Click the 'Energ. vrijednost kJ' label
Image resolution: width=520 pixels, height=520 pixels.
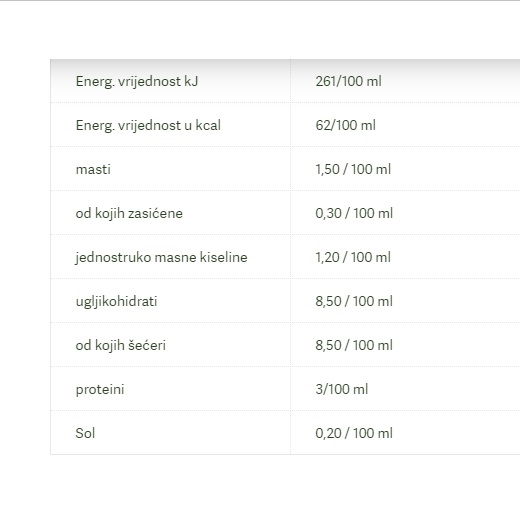pyautogui.click(x=137, y=81)
